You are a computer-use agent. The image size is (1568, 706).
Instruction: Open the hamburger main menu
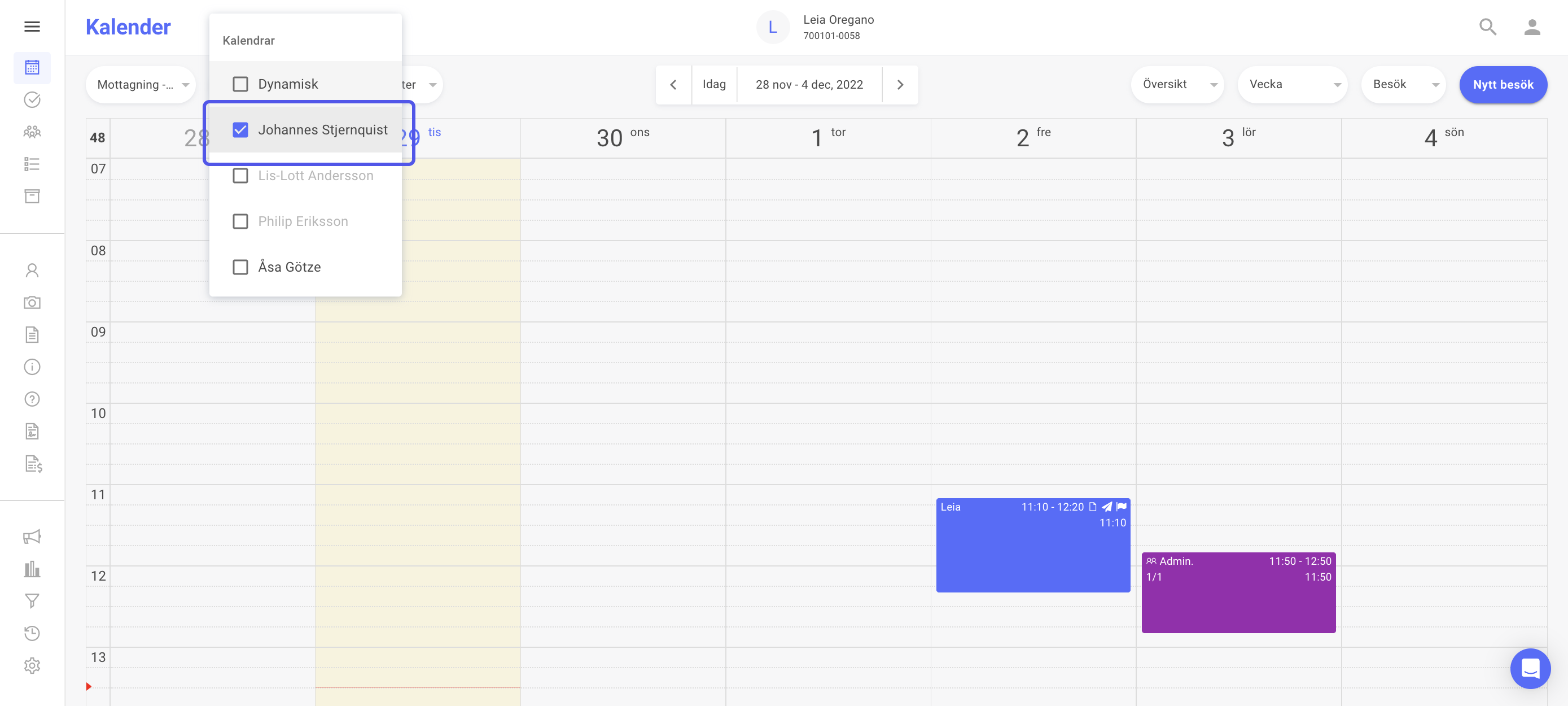pos(32,26)
